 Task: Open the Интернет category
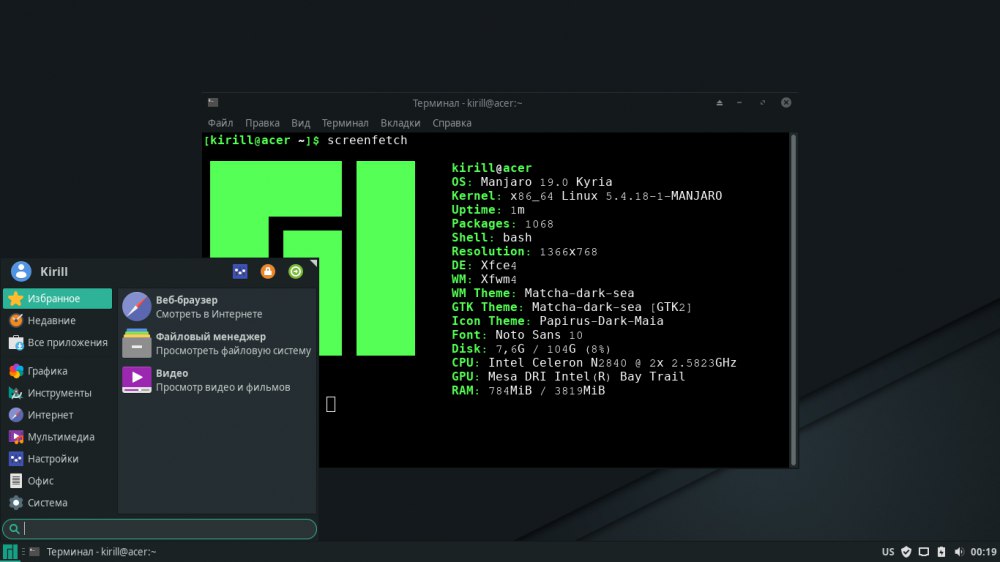coord(57,415)
